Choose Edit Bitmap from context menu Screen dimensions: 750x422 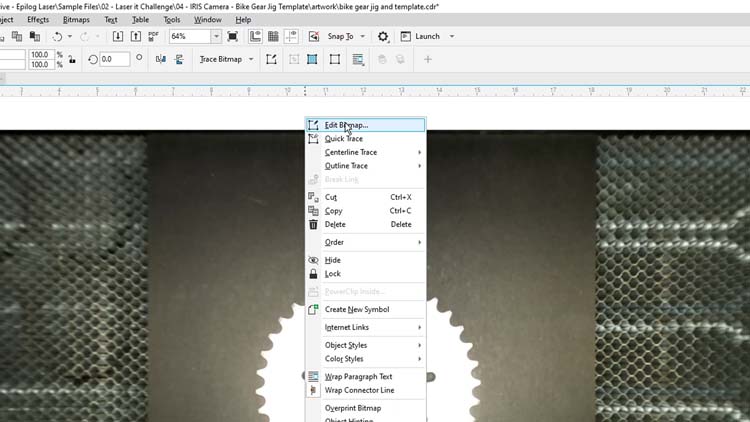[x=365, y=125]
